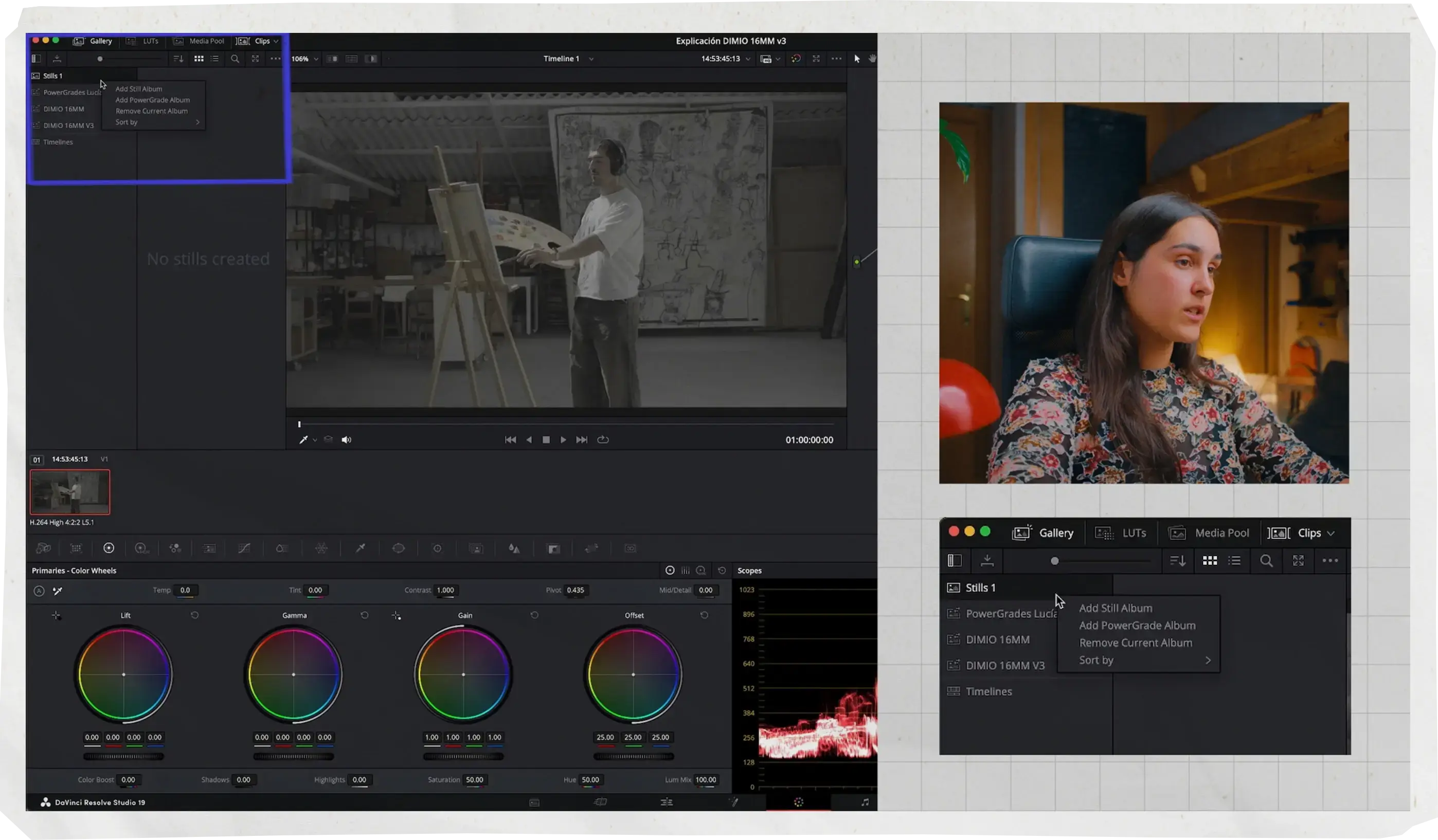This screenshot has width=1438, height=840.
Task: Open the 106% viewer zoom dropdown
Action: coord(305,59)
